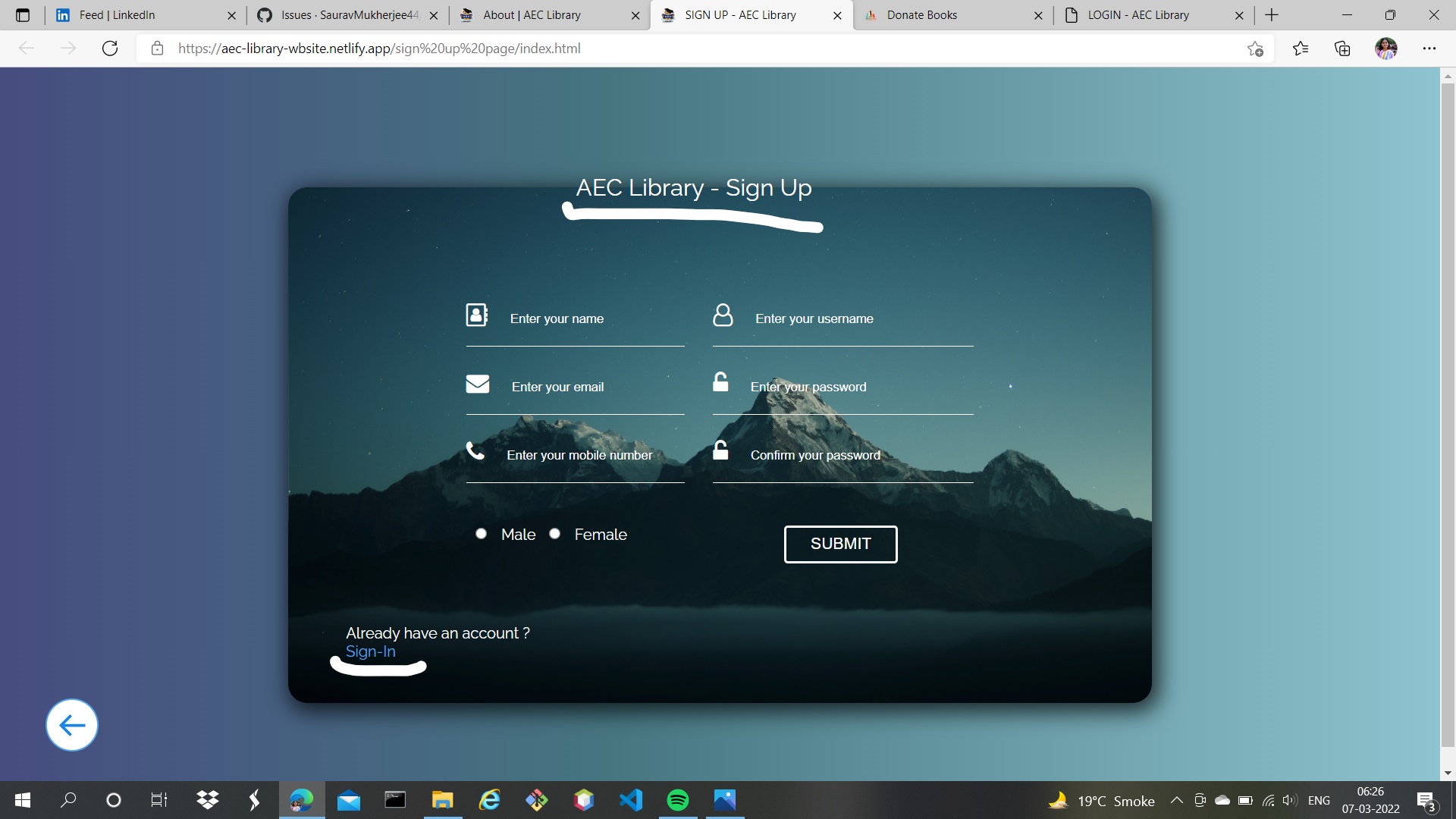Open File Explorer from the taskbar
Image resolution: width=1456 pixels, height=819 pixels.
(442, 800)
